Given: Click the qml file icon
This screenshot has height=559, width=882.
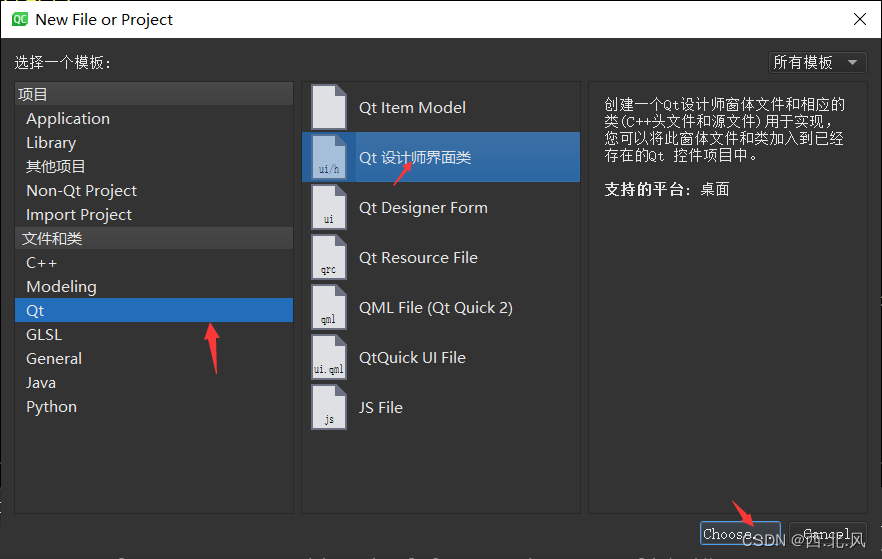Looking at the screenshot, I should pos(329,307).
